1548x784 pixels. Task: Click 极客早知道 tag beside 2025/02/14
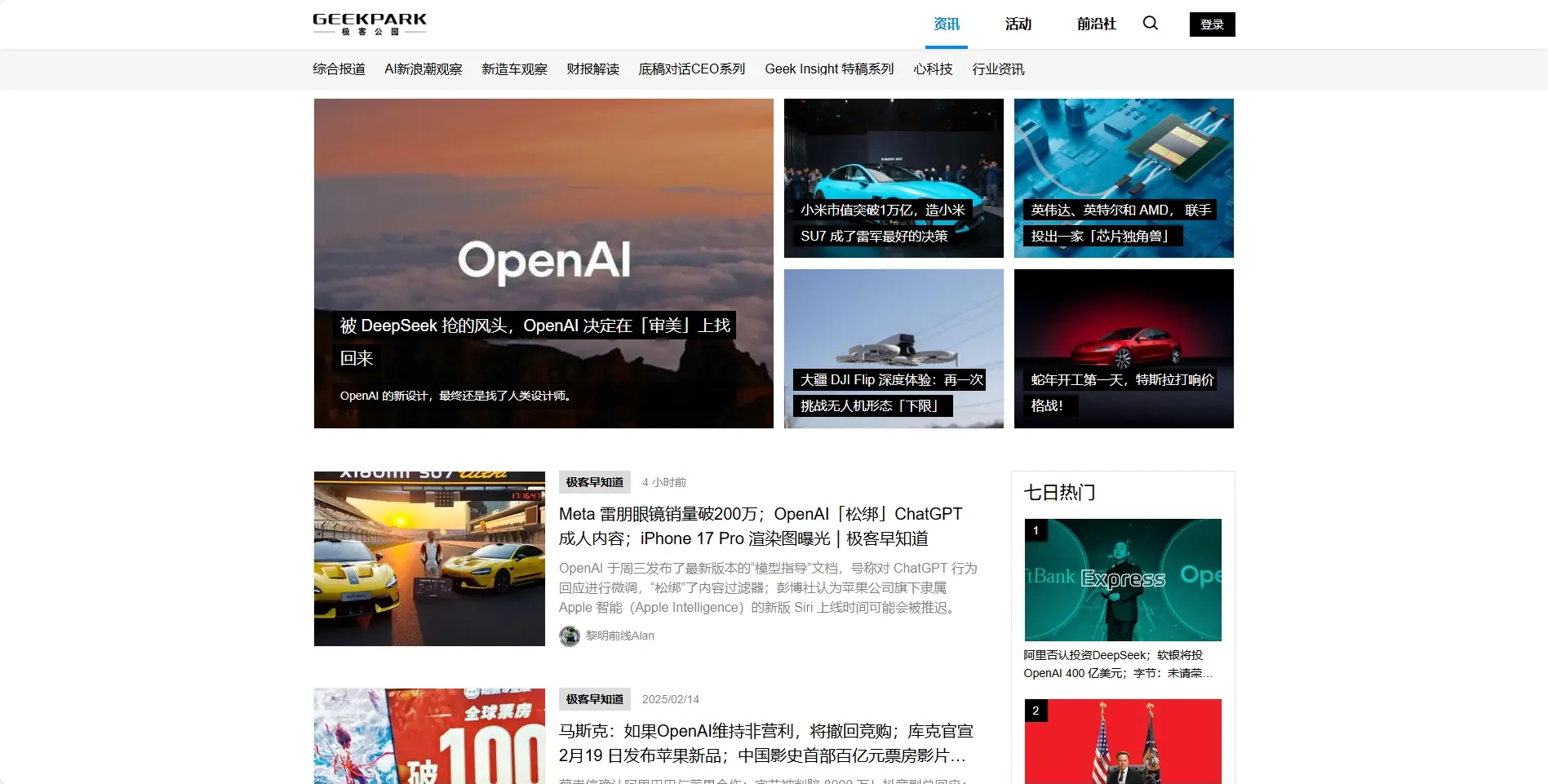(595, 699)
